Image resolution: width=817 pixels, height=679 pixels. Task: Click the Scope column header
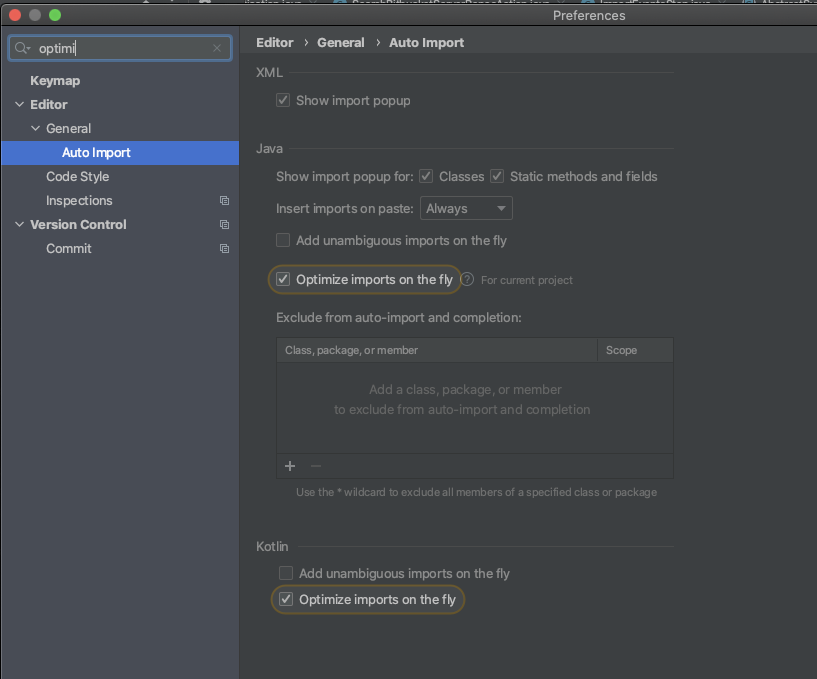[635, 350]
